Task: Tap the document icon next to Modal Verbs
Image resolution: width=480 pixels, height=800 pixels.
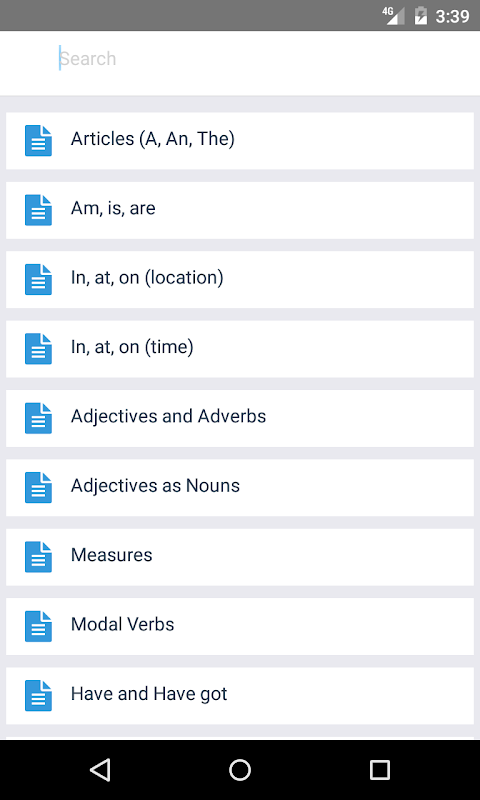Action: coord(38,626)
